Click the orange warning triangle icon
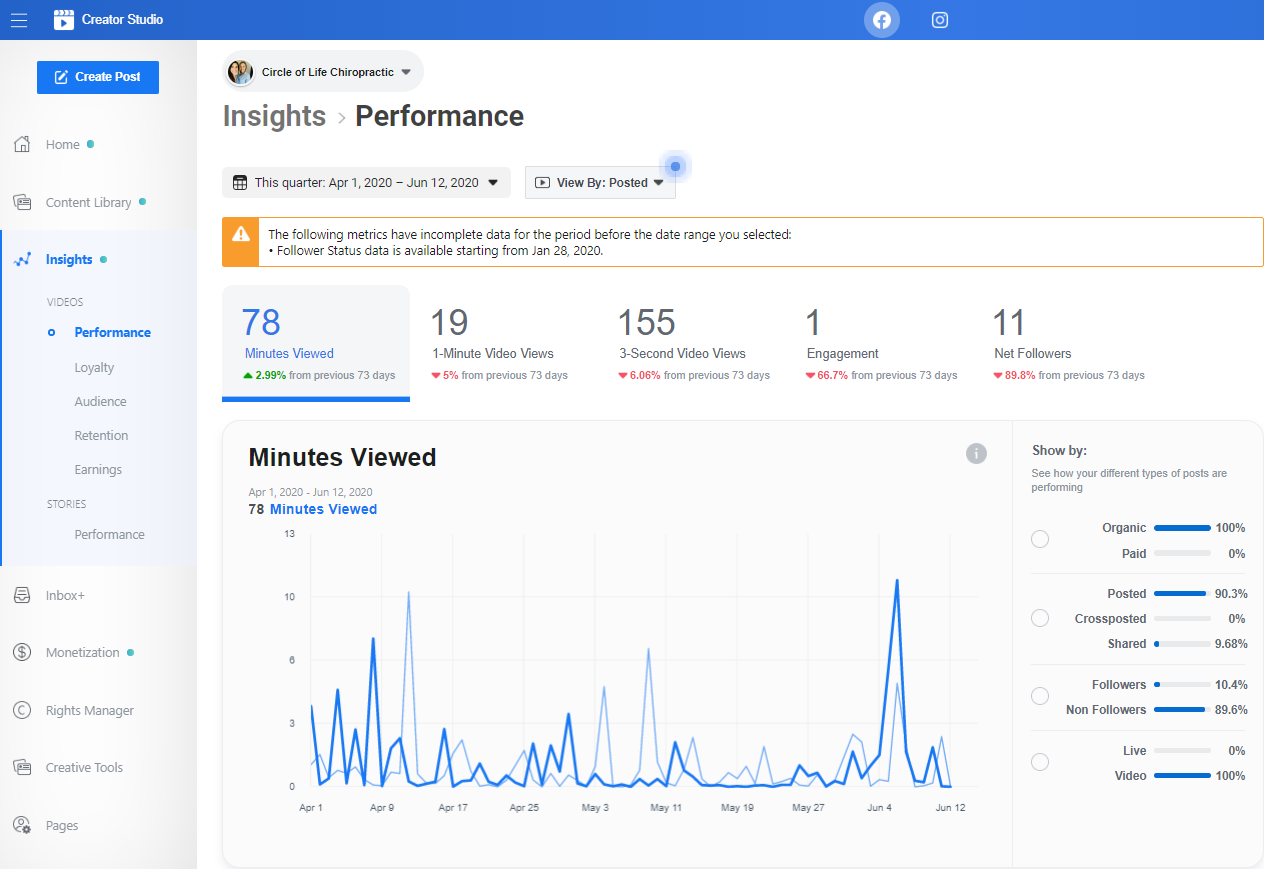Viewport: 1264px width, 869px height. 240,234
